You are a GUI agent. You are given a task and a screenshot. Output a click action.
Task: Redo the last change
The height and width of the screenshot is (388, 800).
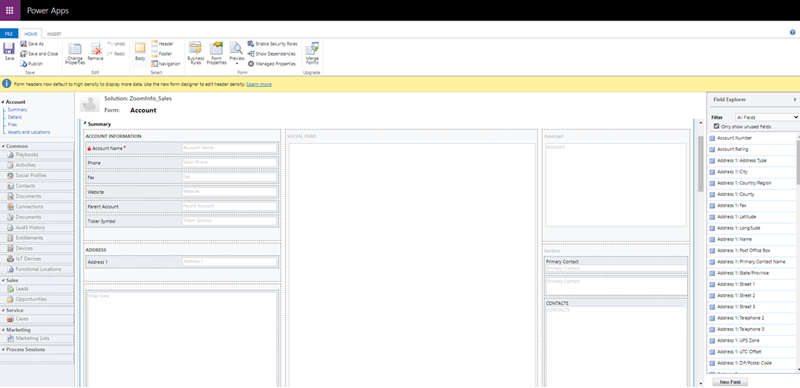116,54
